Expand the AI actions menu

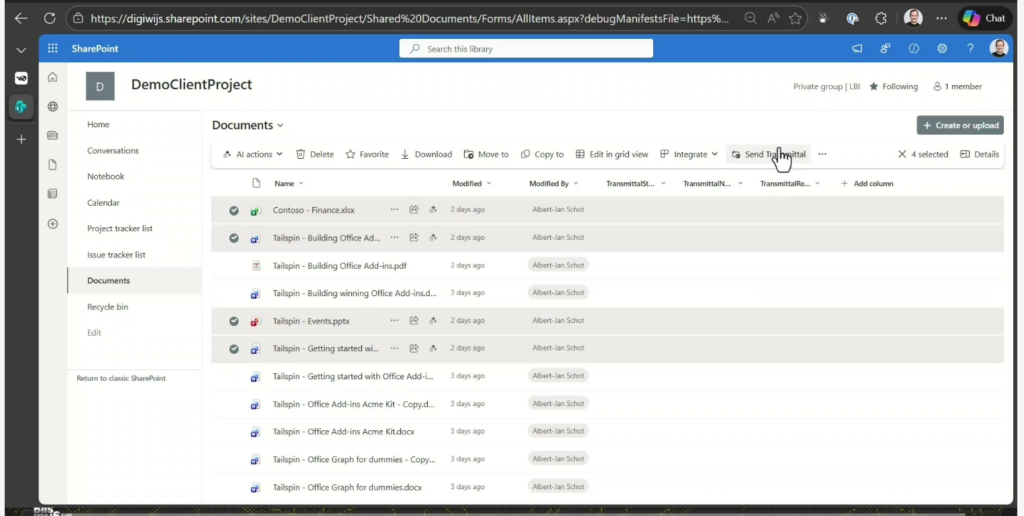(x=253, y=154)
